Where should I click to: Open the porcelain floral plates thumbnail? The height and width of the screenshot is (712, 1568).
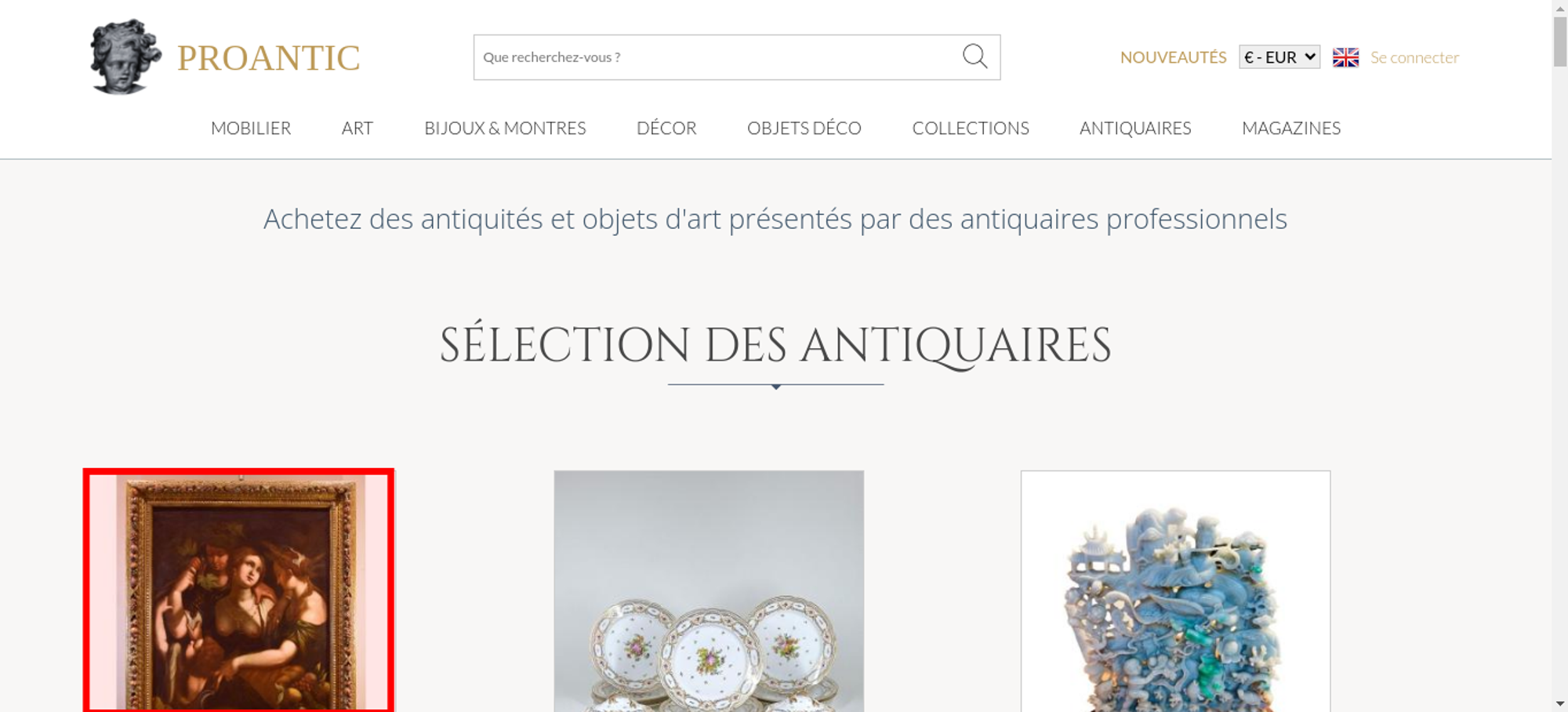point(709,591)
